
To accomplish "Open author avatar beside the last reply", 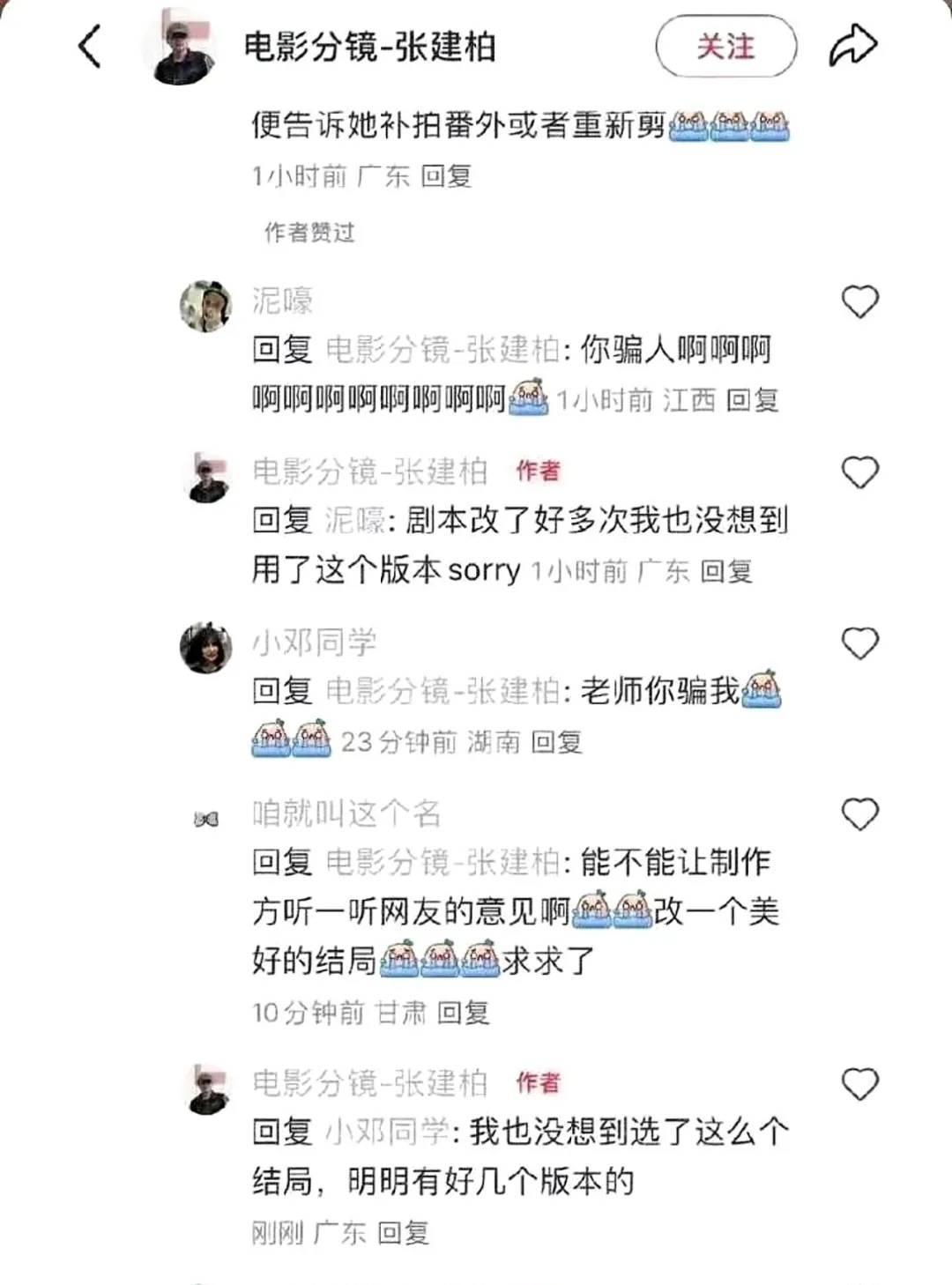I will [x=208, y=1089].
